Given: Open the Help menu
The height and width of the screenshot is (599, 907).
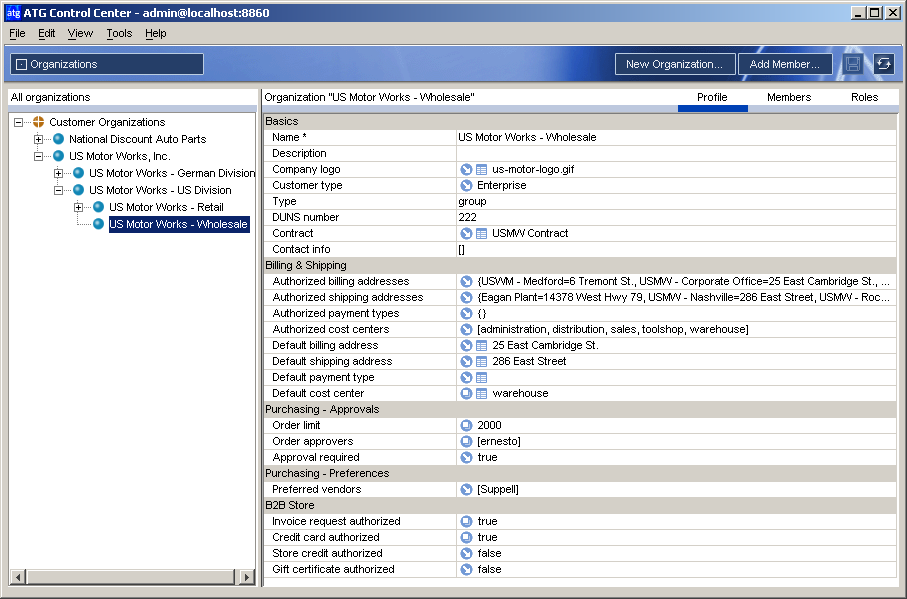Looking at the screenshot, I should (156, 34).
